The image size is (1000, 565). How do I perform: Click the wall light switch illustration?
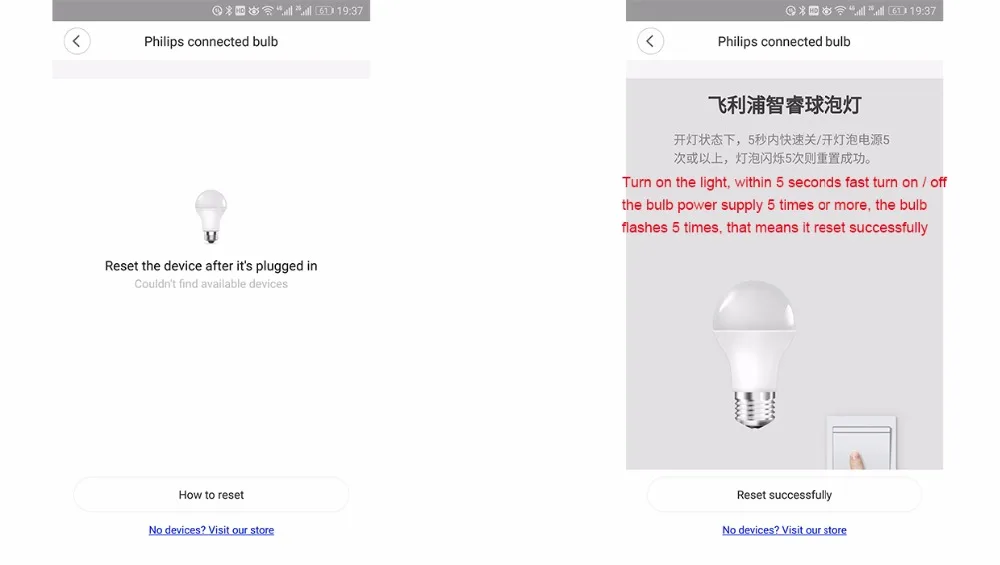(862, 443)
